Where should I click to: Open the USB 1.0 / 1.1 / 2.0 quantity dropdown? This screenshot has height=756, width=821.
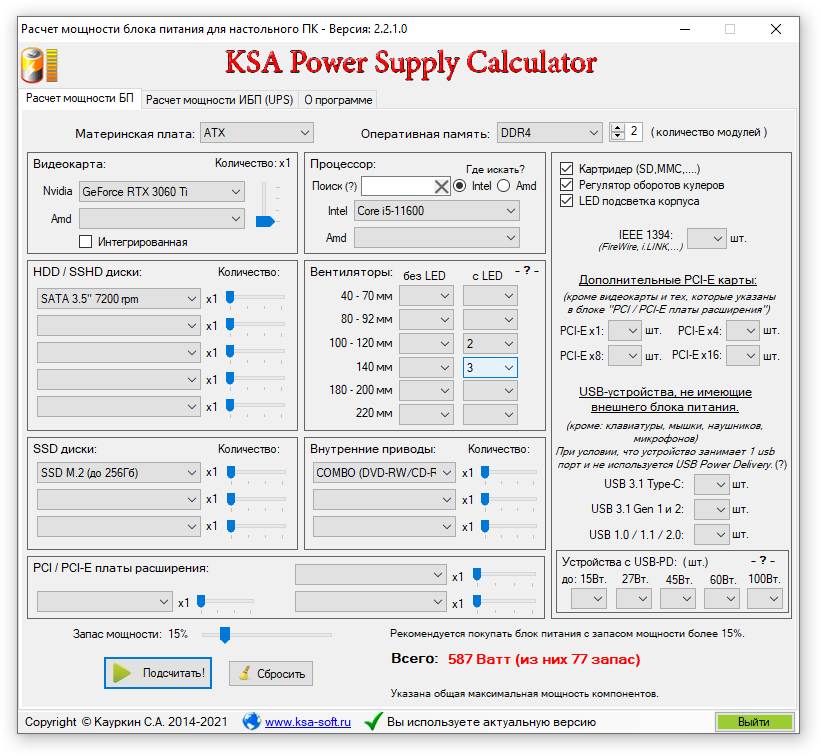[x=712, y=535]
